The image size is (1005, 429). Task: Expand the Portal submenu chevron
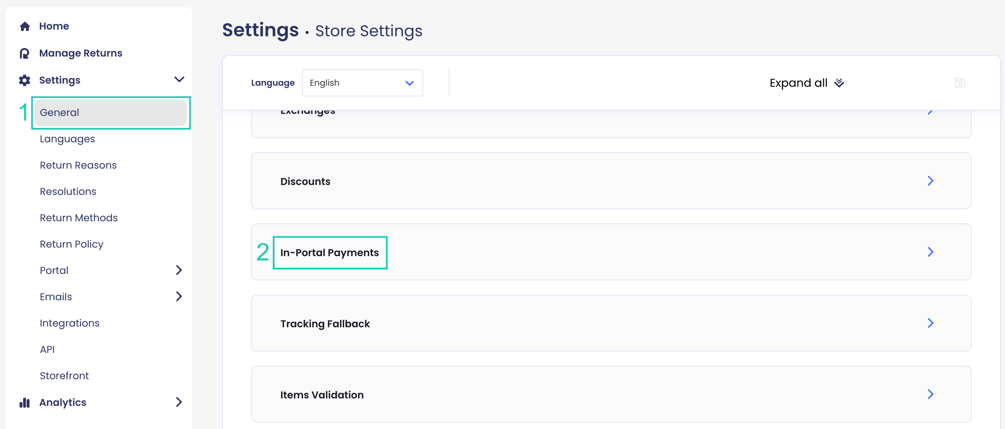[x=179, y=271]
